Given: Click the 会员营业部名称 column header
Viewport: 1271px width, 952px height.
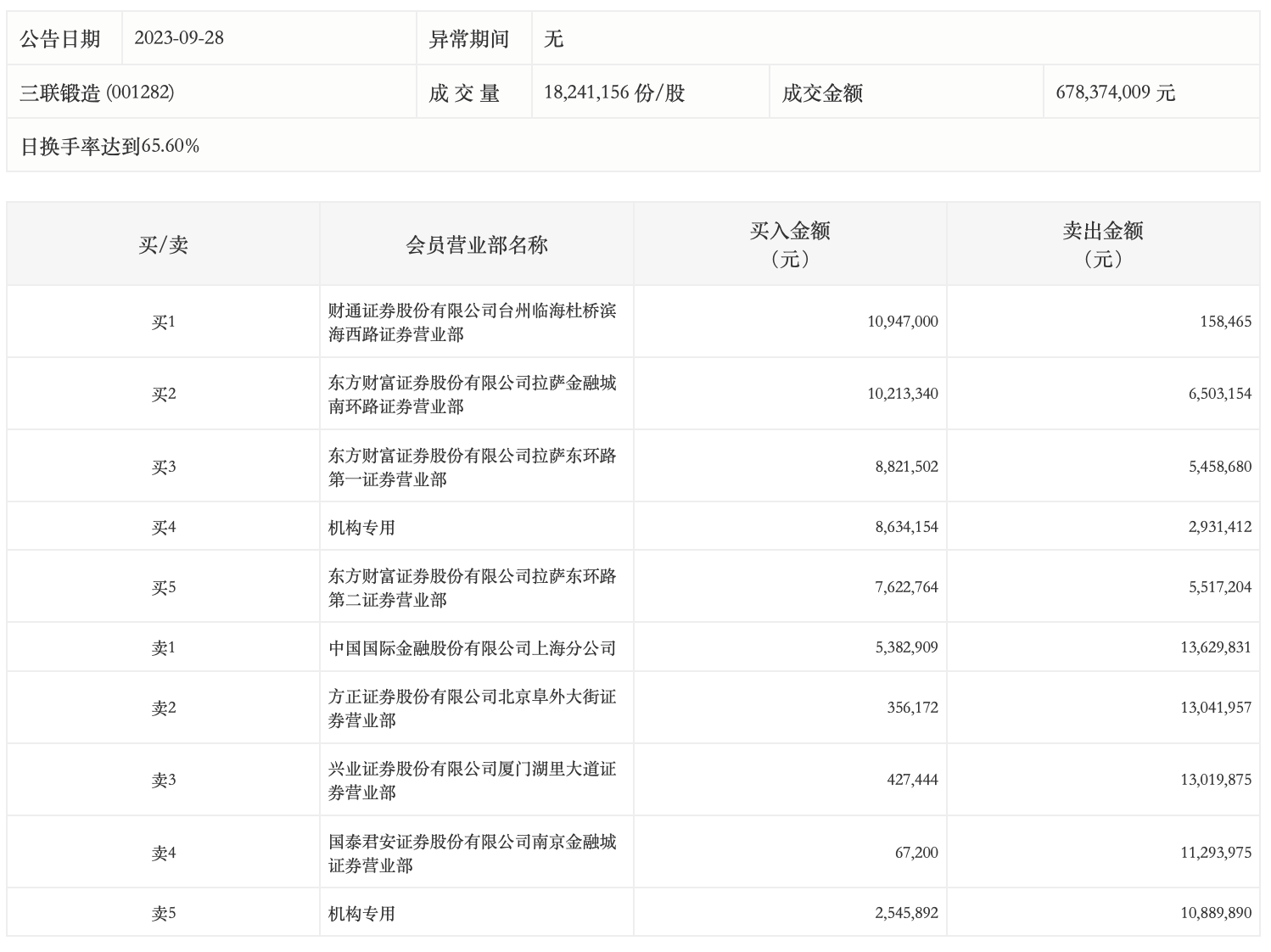Looking at the screenshot, I should coord(477,245).
